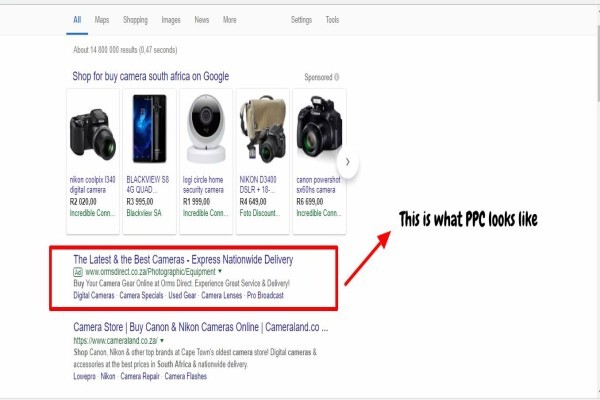This screenshot has height=400, width=600.
Task: Open 'The Latest & the Best Cameras' ad
Action: tap(183, 260)
